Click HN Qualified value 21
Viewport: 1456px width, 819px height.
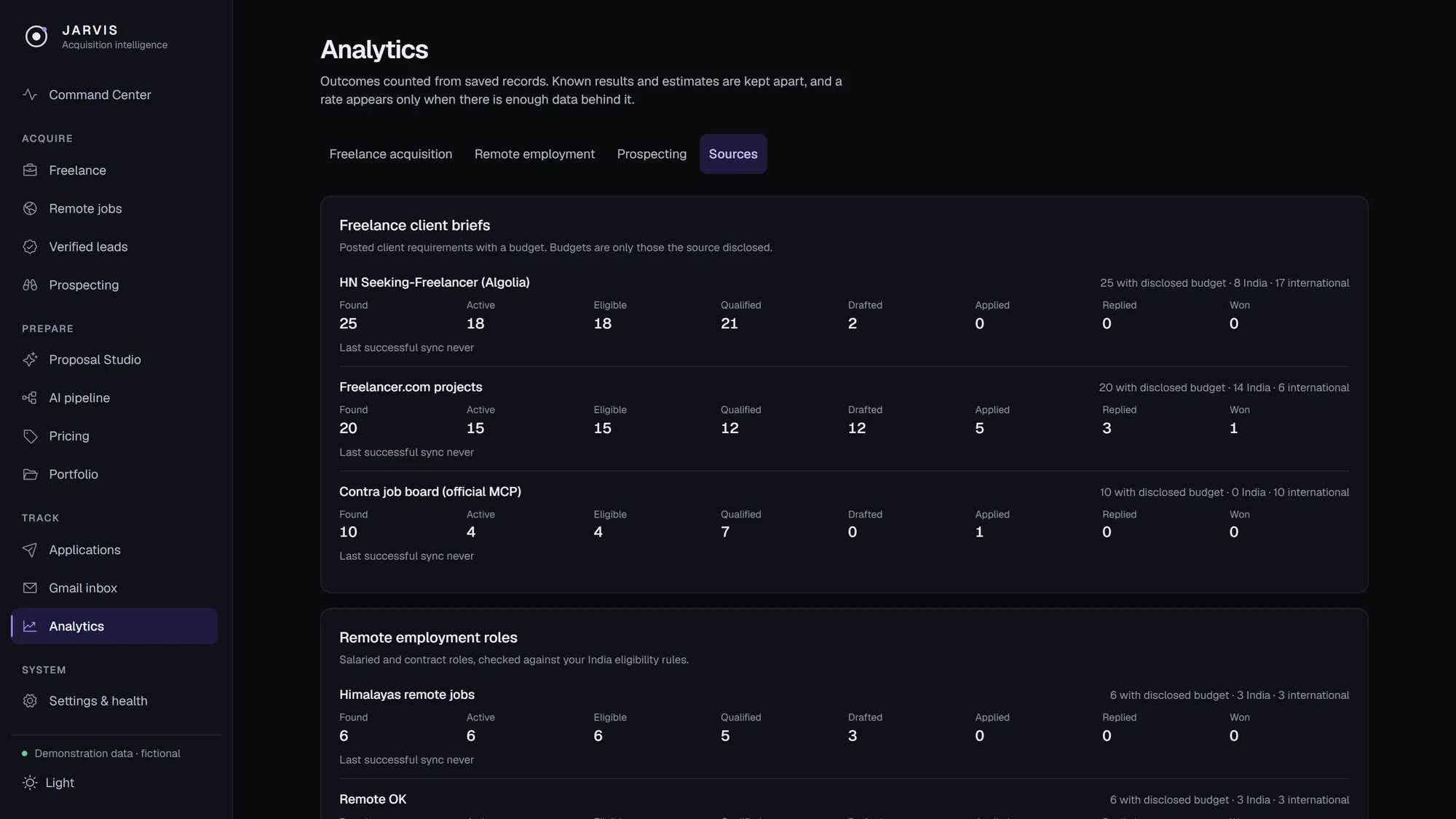point(729,323)
